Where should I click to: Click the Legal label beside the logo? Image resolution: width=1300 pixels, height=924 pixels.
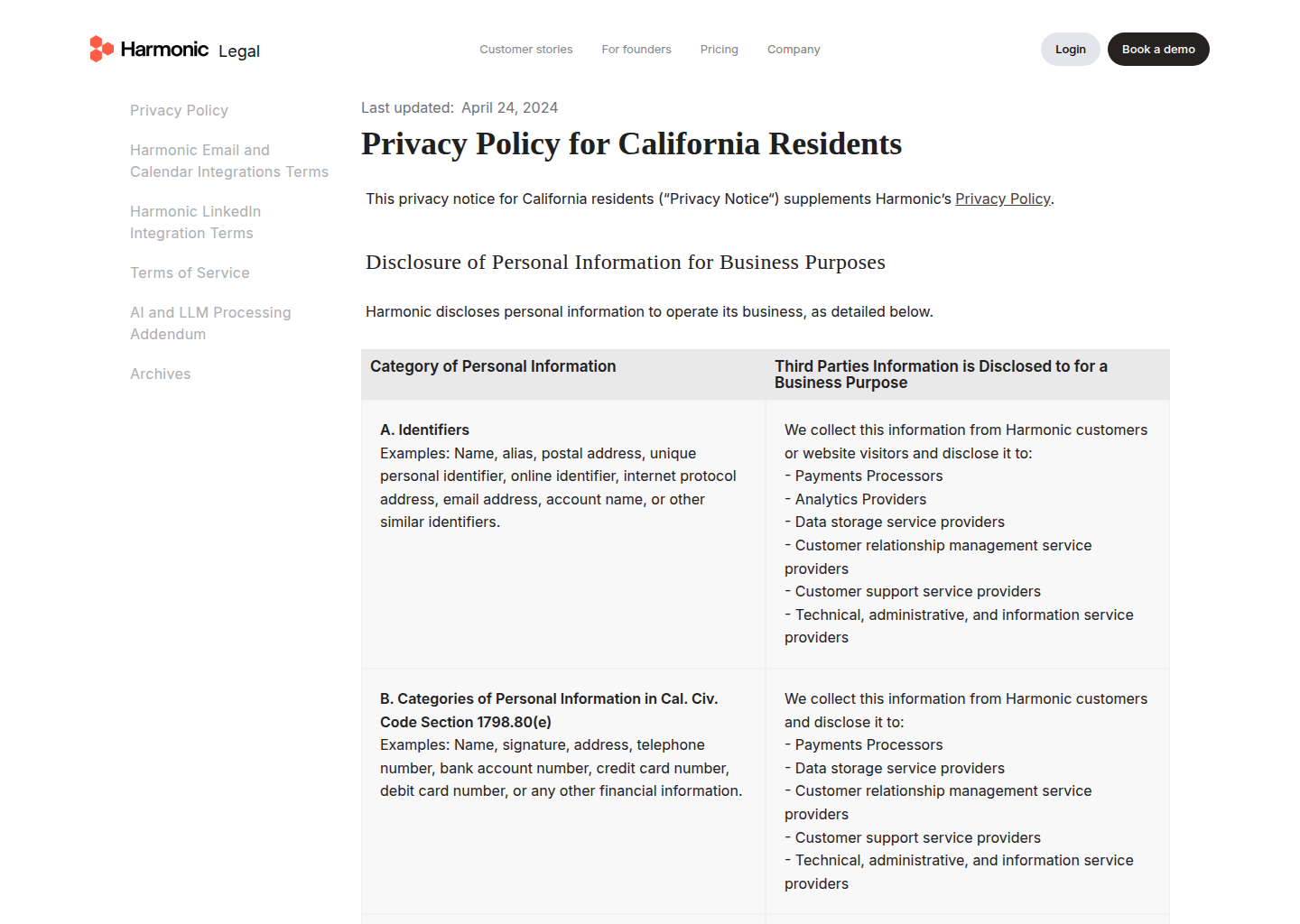click(x=239, y=51)
